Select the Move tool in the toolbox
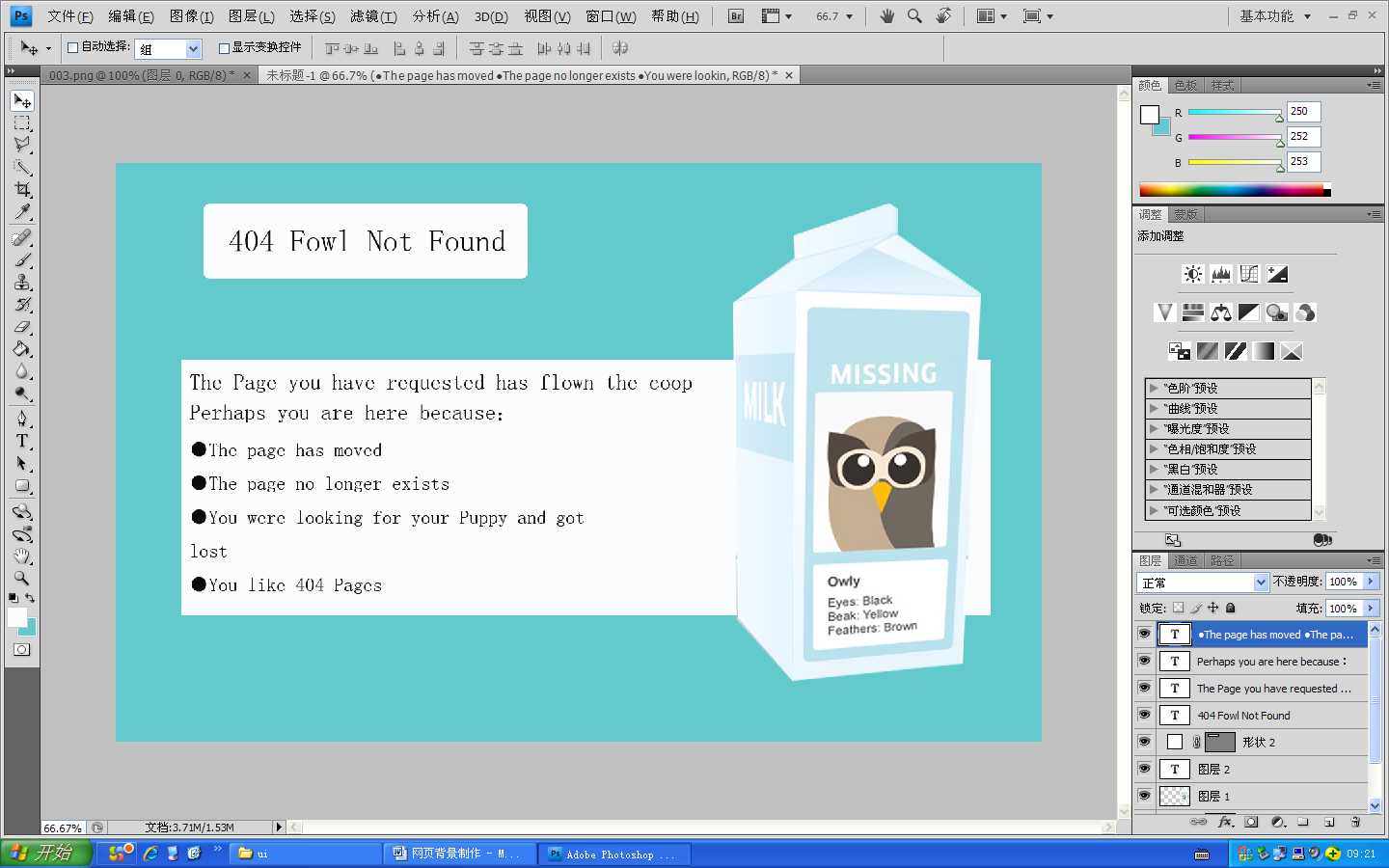Image resolution: width=1389 pixels, height=868 pixels. [x=22, y=100]
